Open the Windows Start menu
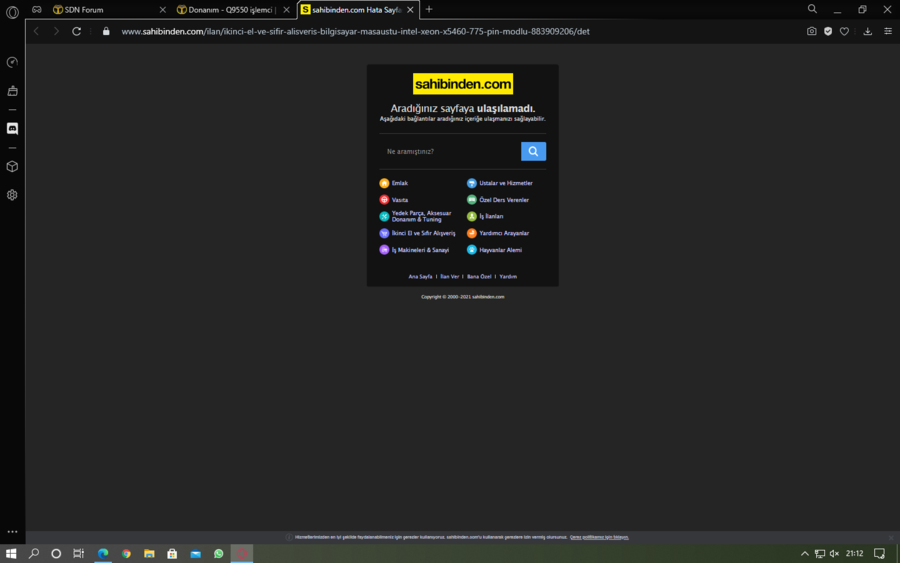 point(11,554)
